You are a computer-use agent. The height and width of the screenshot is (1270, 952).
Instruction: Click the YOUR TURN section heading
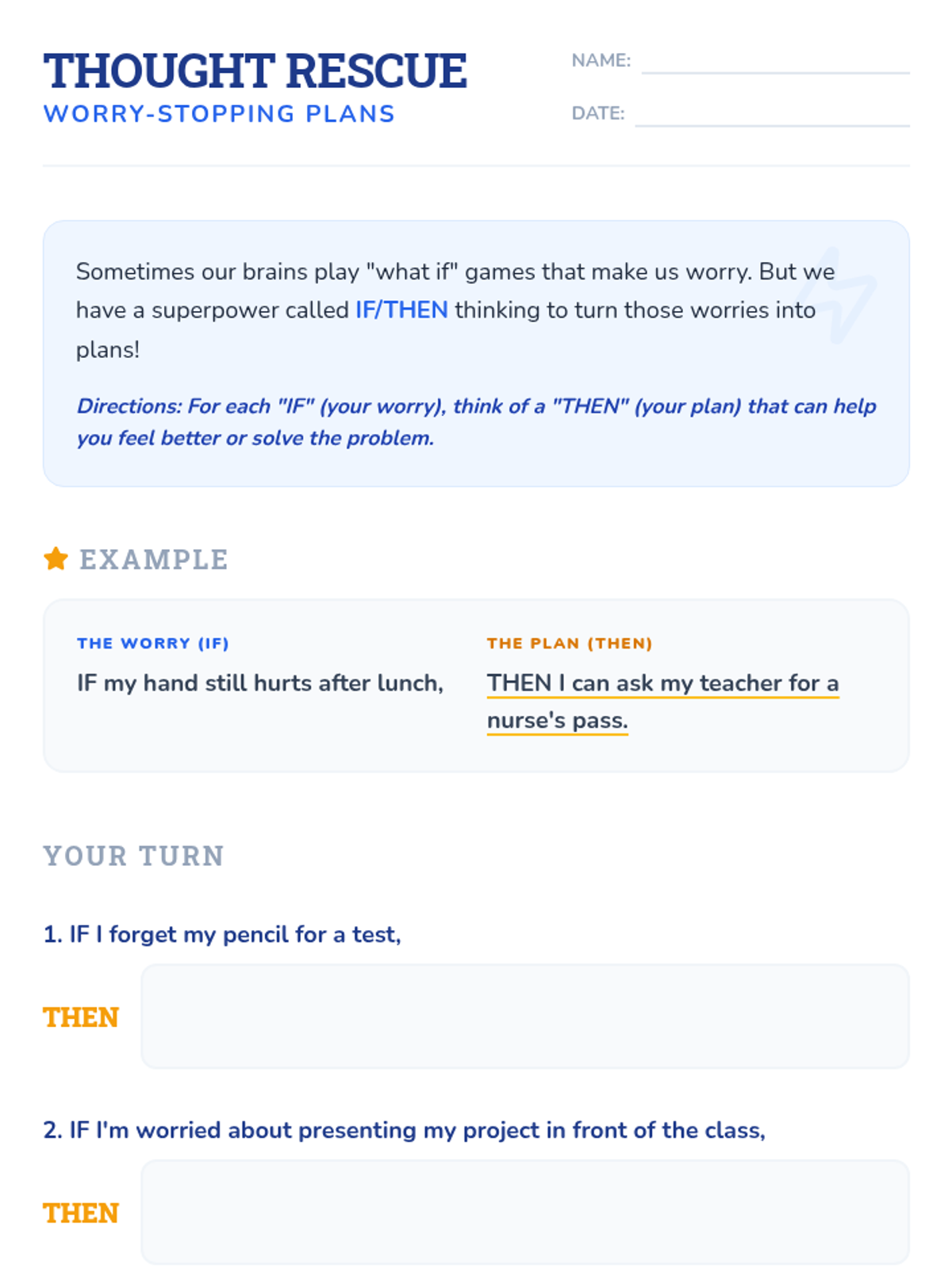coord(133,856)
